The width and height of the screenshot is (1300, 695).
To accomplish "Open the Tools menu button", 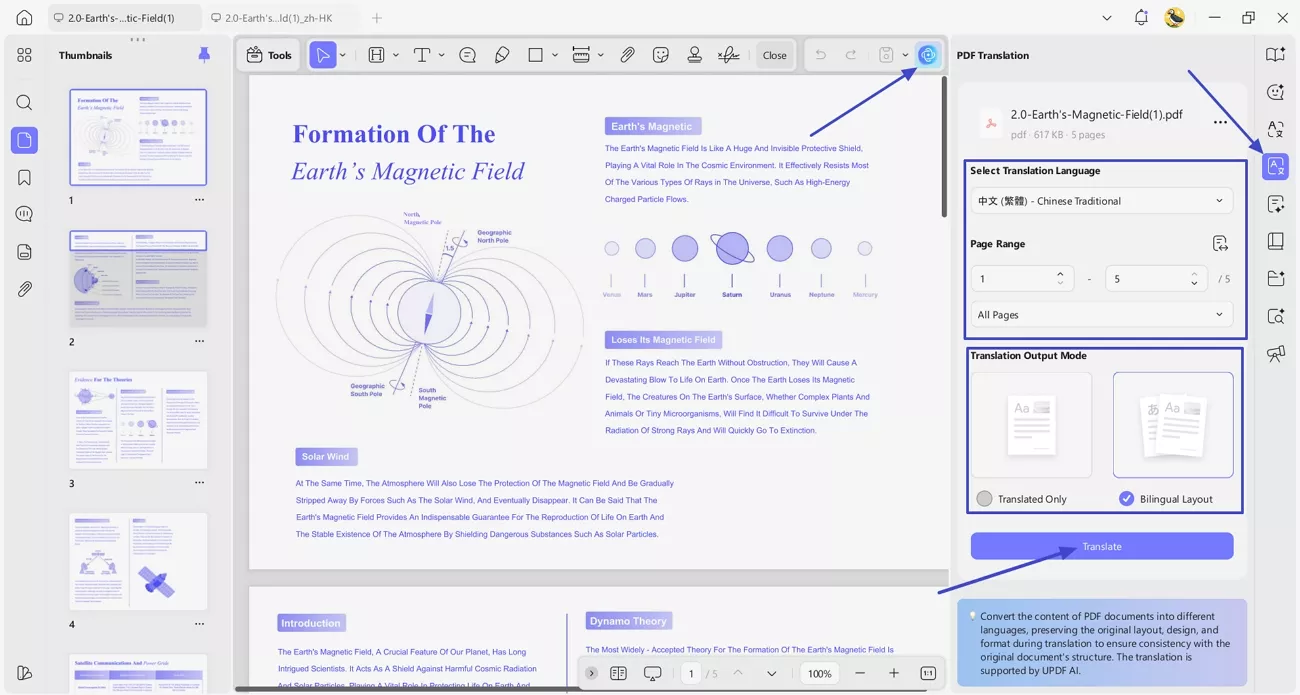I will click(269, 55).
